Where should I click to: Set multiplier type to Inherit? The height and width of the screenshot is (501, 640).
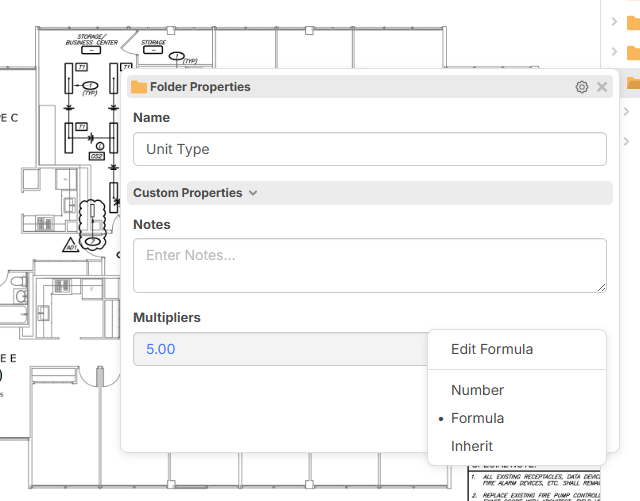[x=471, y=446]
